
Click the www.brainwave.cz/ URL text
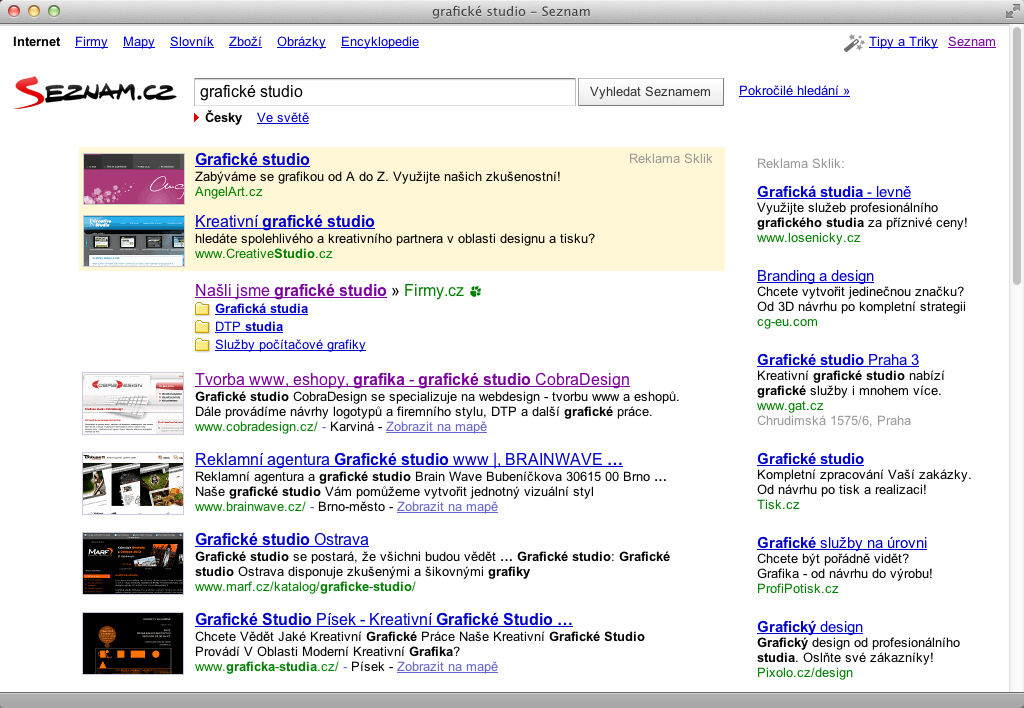click(250, 507)
